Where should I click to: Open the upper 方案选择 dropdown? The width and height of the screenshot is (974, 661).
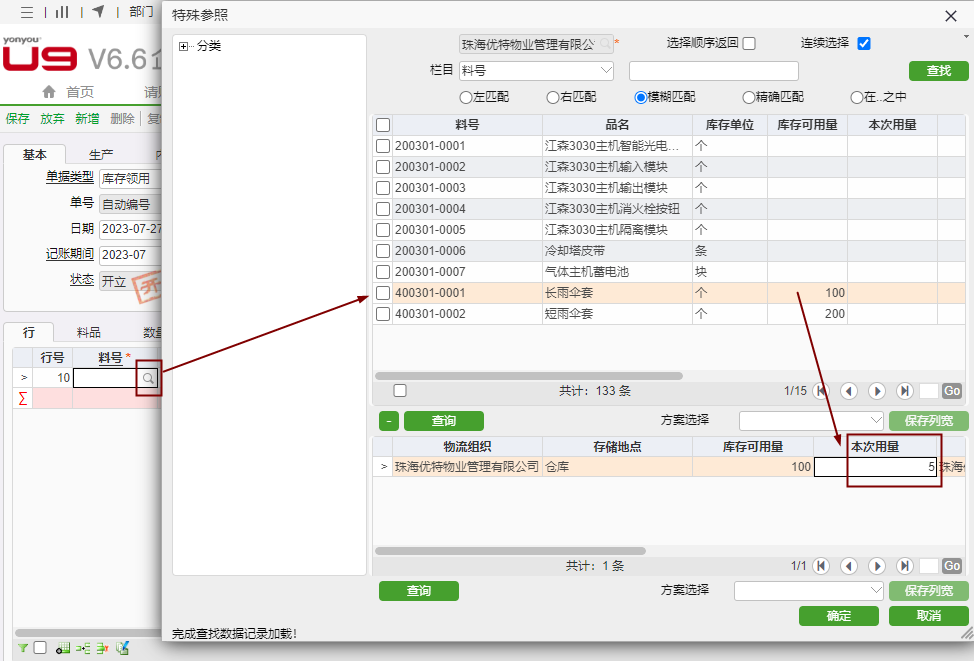(811, 421)
